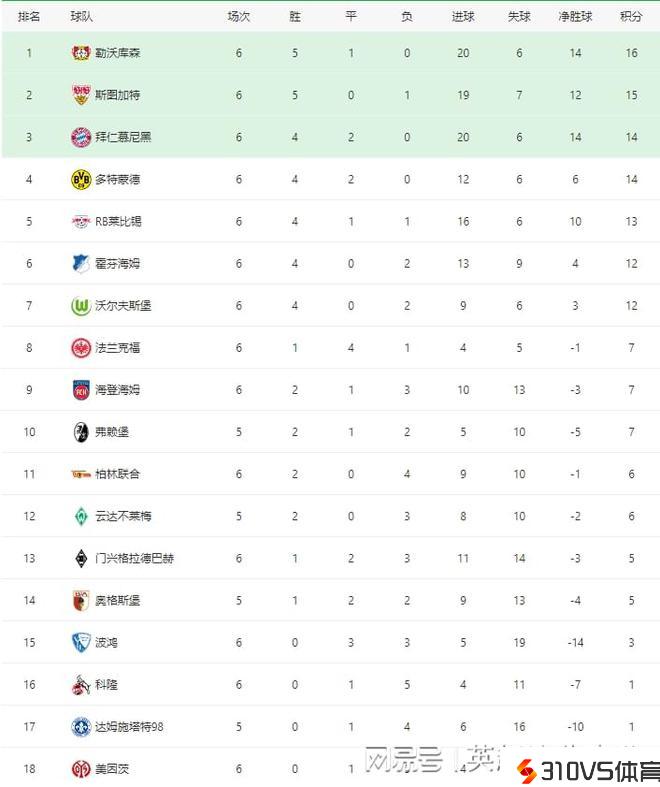
Task: Click the 场次 column header
Action: click(238, 17)
